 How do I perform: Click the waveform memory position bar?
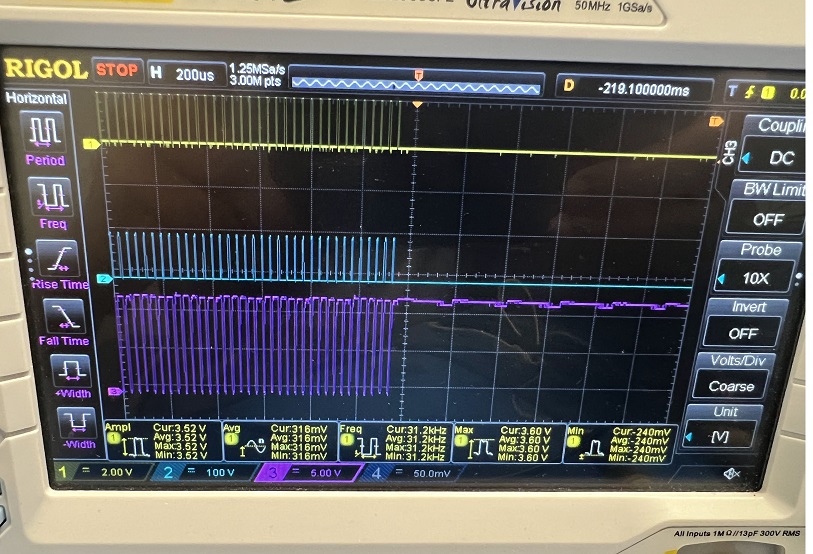tap(418, 84)
